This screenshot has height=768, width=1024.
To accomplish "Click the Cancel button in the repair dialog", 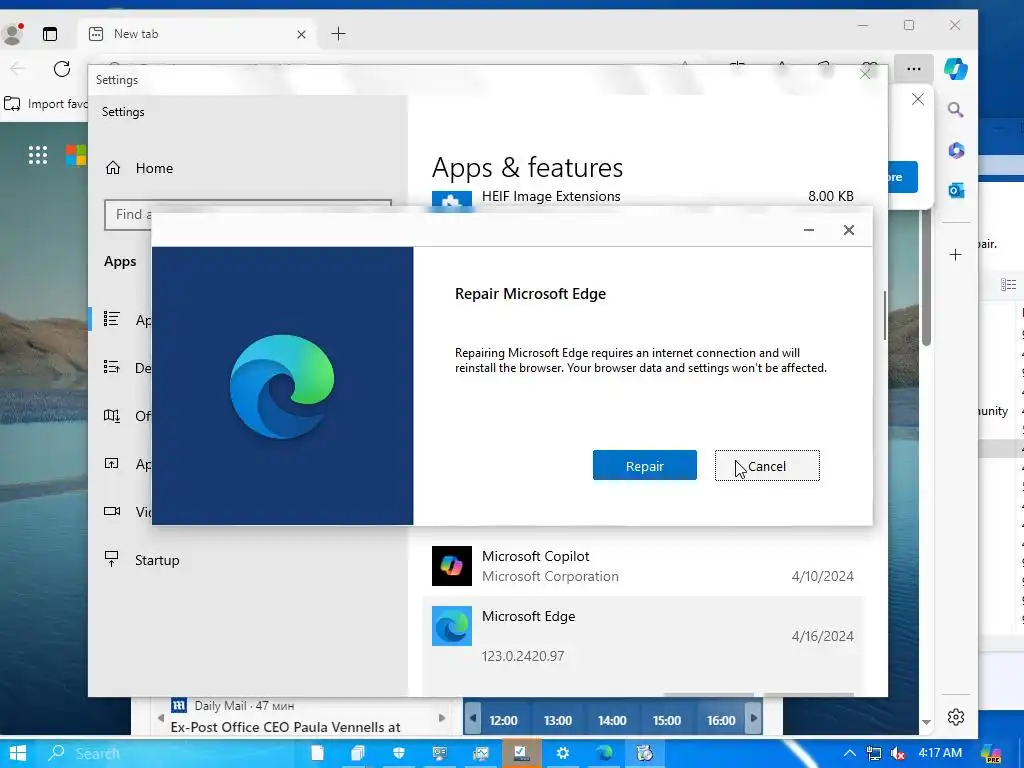I will click(767, 466).
